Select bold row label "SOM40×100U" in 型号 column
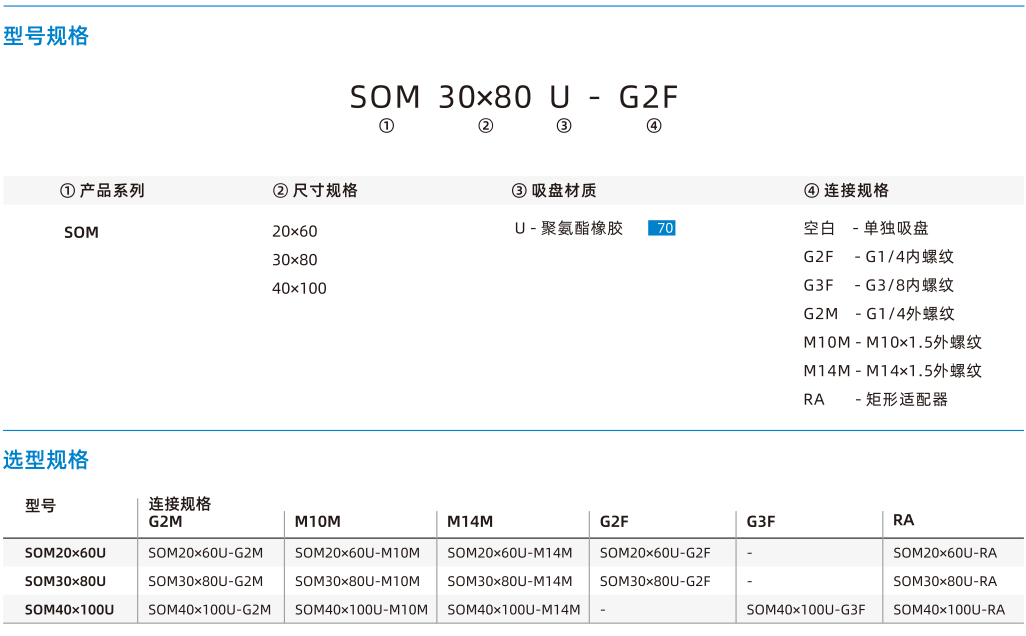The image size is (1026, 636). 69,610
